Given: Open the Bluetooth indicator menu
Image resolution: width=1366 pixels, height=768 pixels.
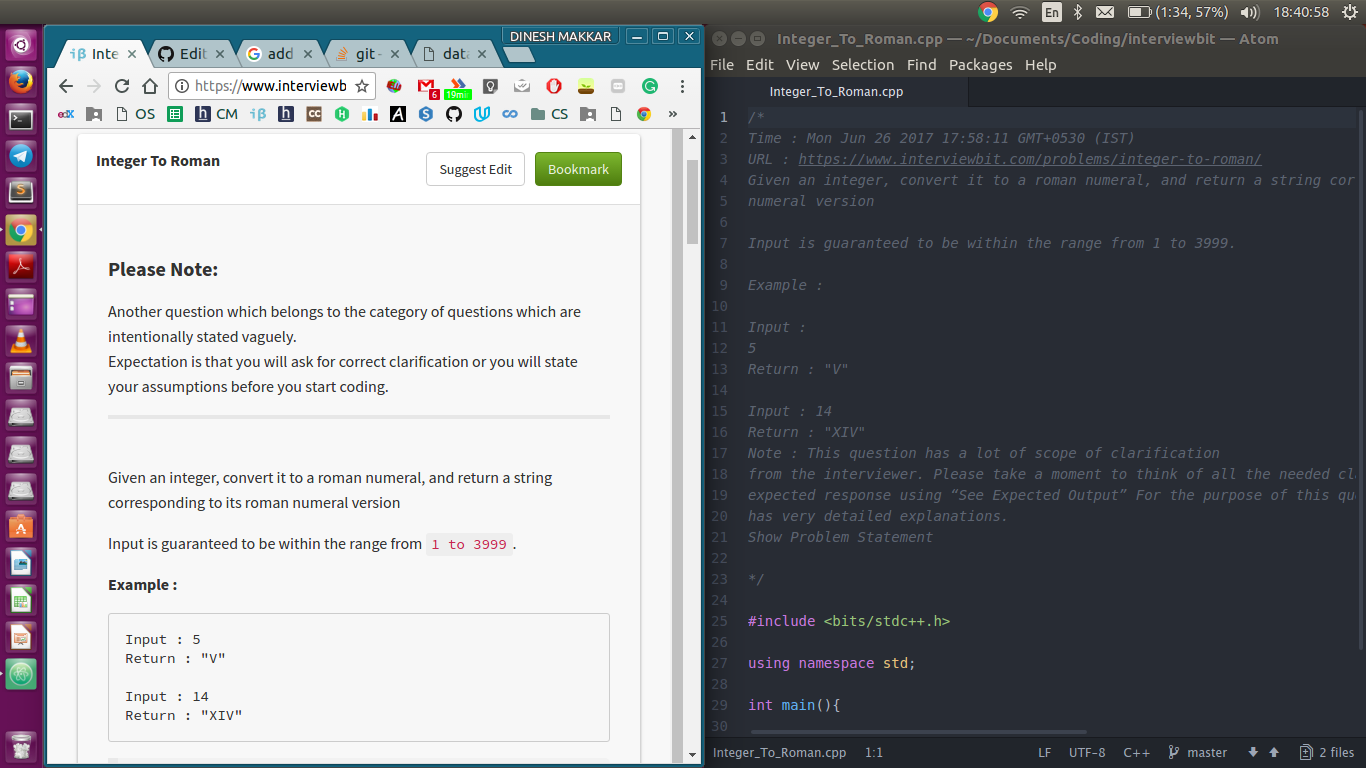Looking at the screenshot, I should pyautogui.click(x=1078, y=12).
